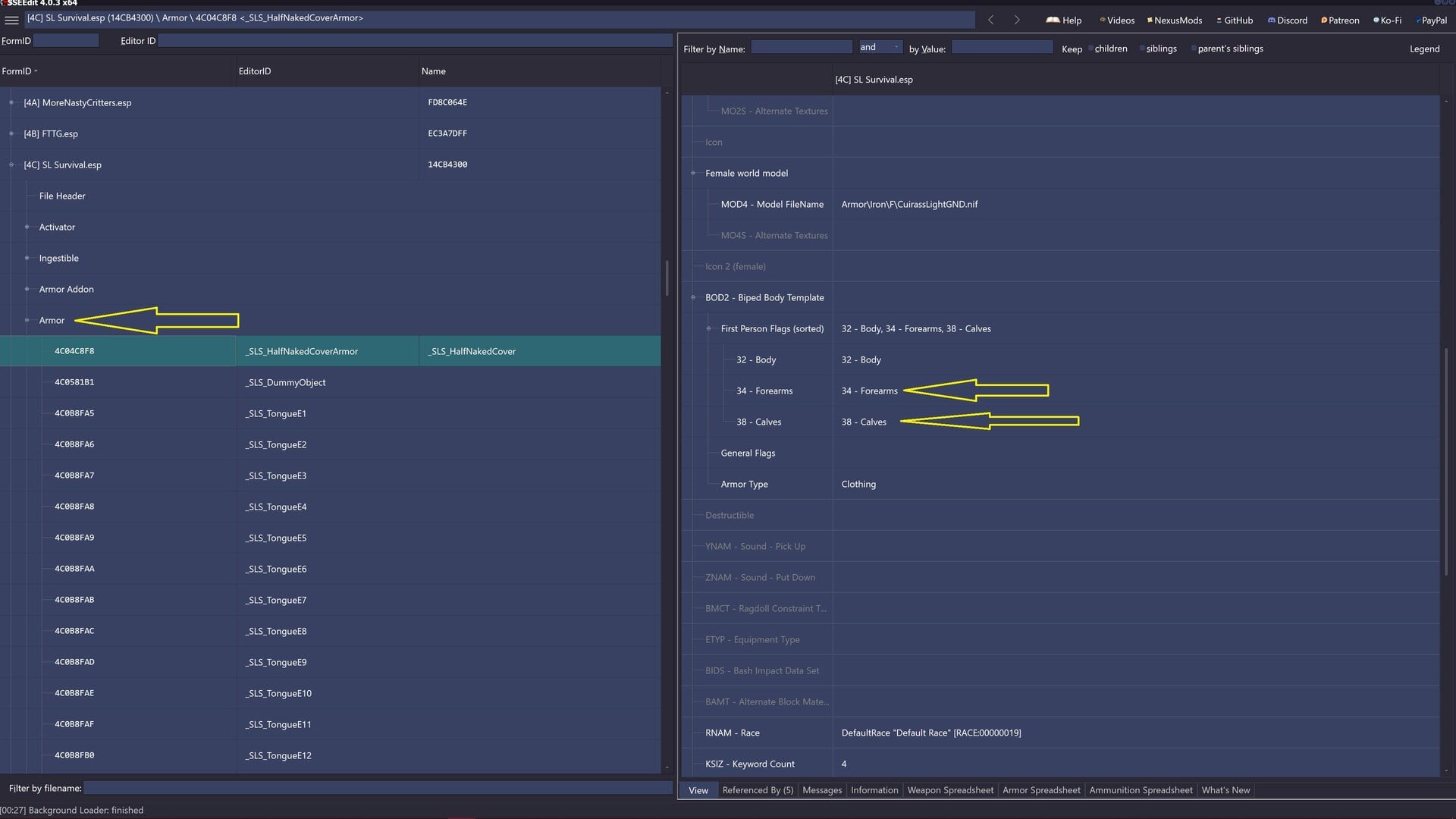Open the Ammunition Spreadsheet tab
The width and height of the screenshot is (1456, 819).
[1141, 790]
